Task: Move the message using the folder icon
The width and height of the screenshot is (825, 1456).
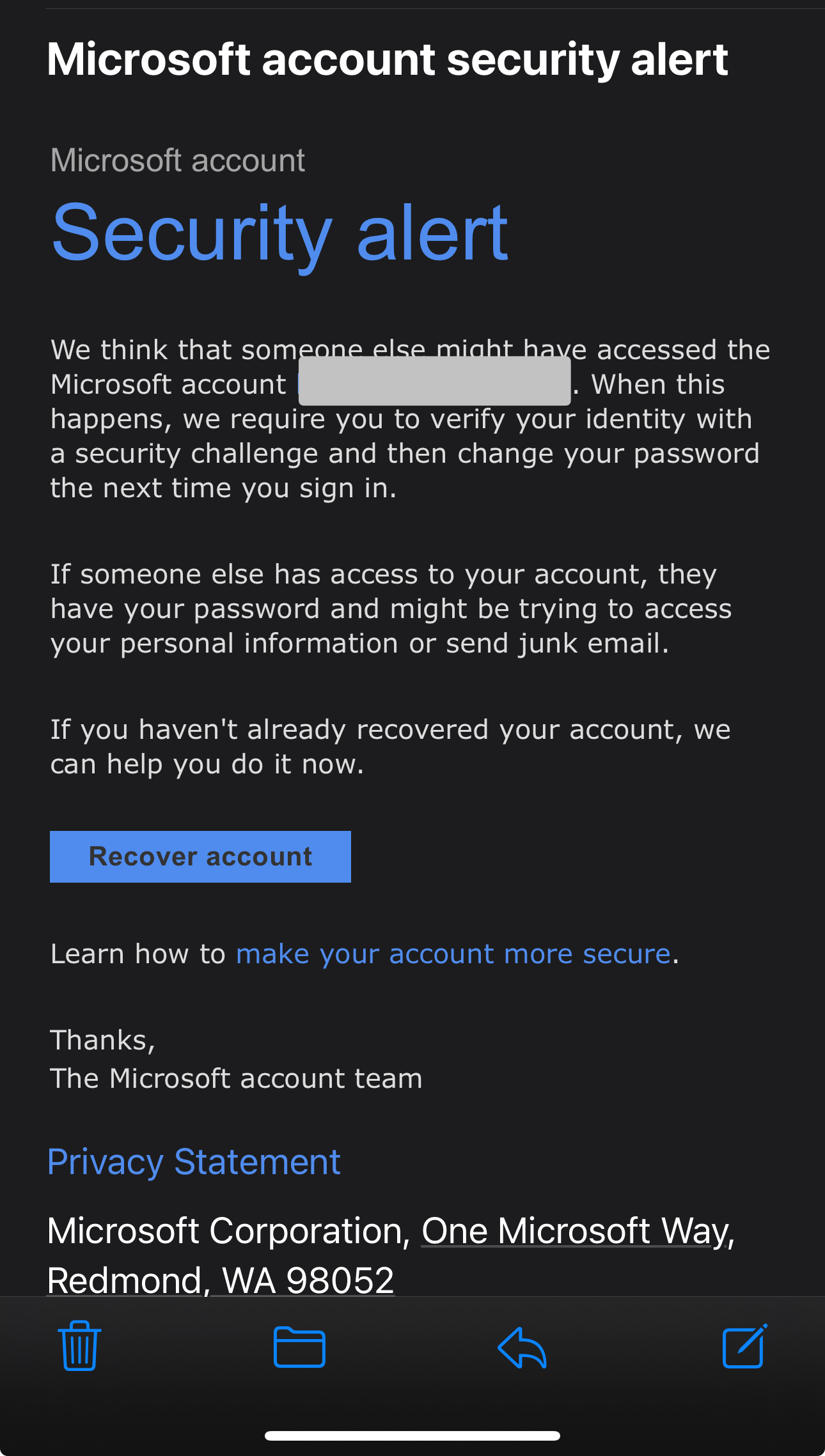Action: (299, 1347)
